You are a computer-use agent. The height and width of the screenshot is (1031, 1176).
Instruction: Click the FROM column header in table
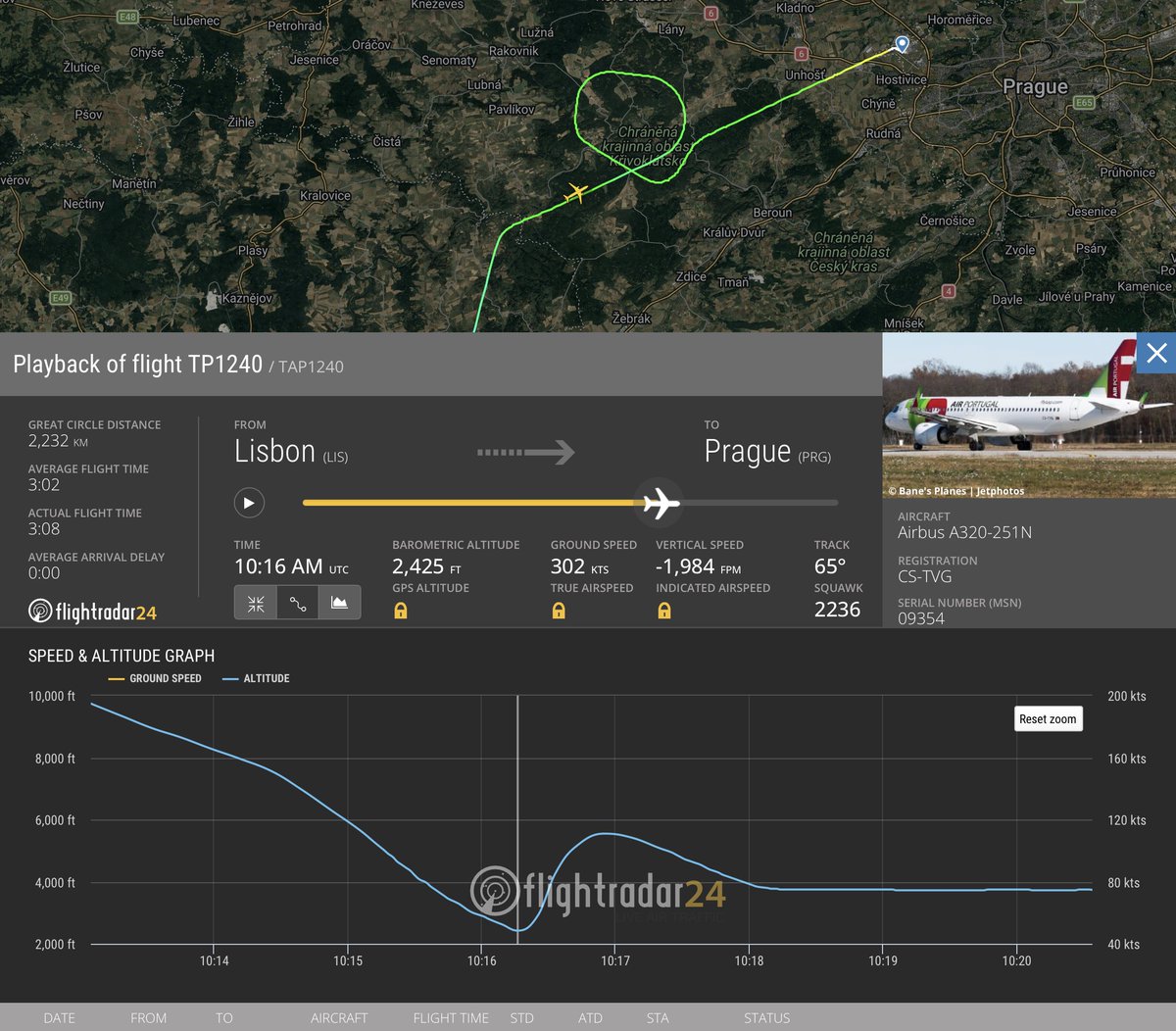pyautogui.click(x=148, y=1018)
